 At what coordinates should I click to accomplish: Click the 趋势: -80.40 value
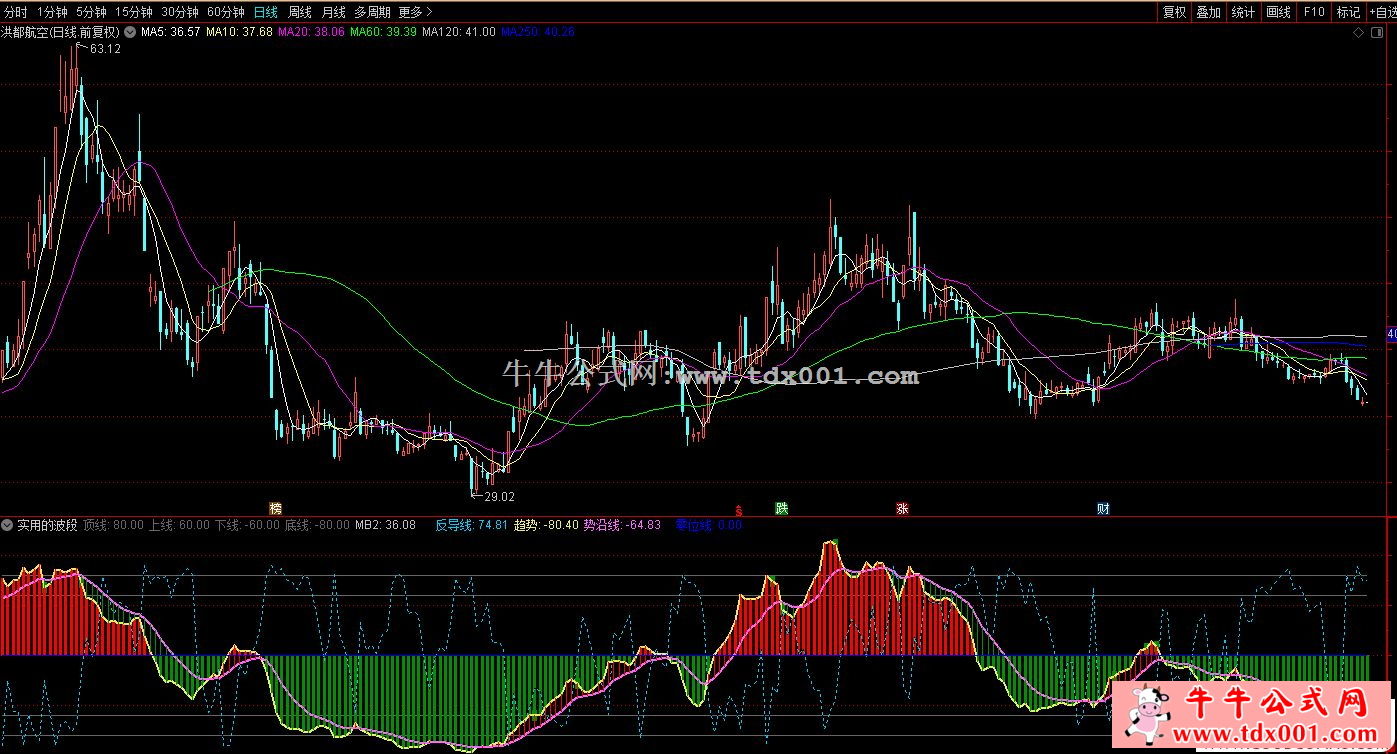(546, 525)
